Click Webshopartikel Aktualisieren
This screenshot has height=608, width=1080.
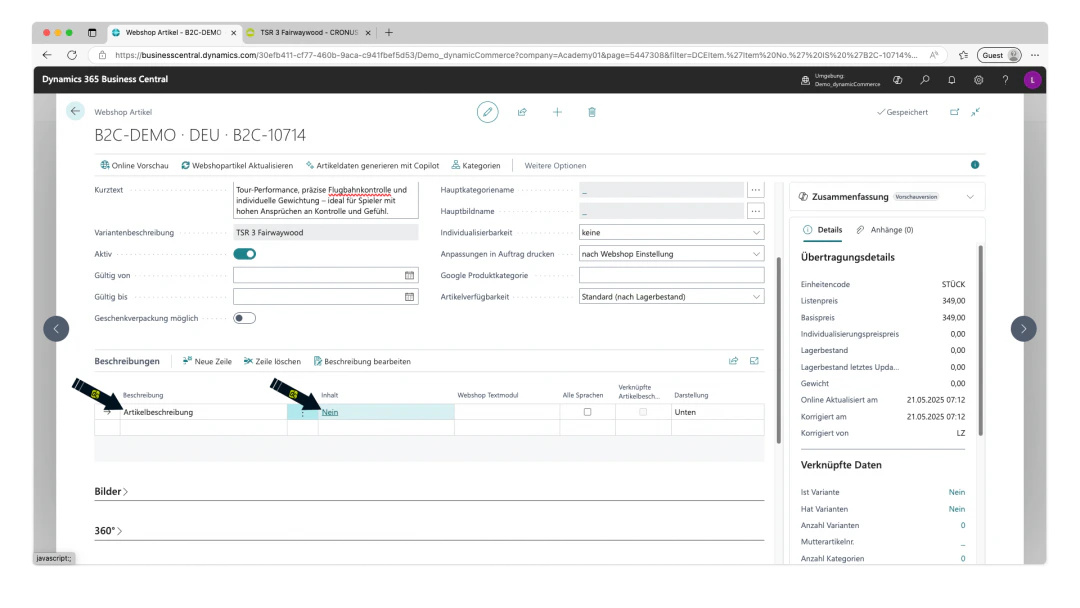237,165
